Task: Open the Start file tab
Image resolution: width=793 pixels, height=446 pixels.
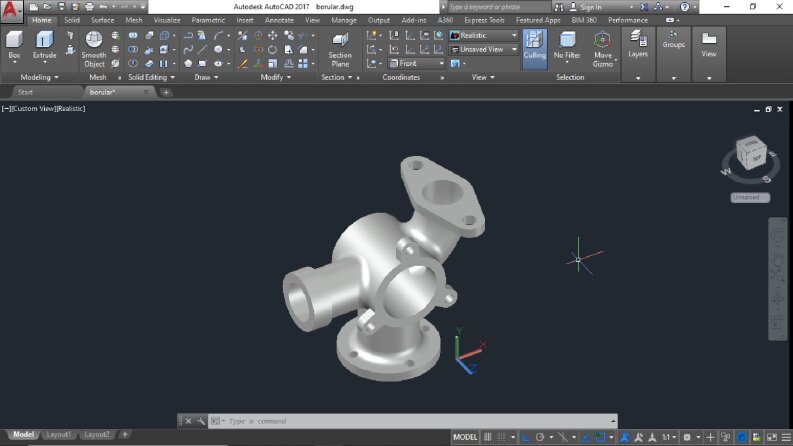Action: pyautogui.click(x=26, y=92)
